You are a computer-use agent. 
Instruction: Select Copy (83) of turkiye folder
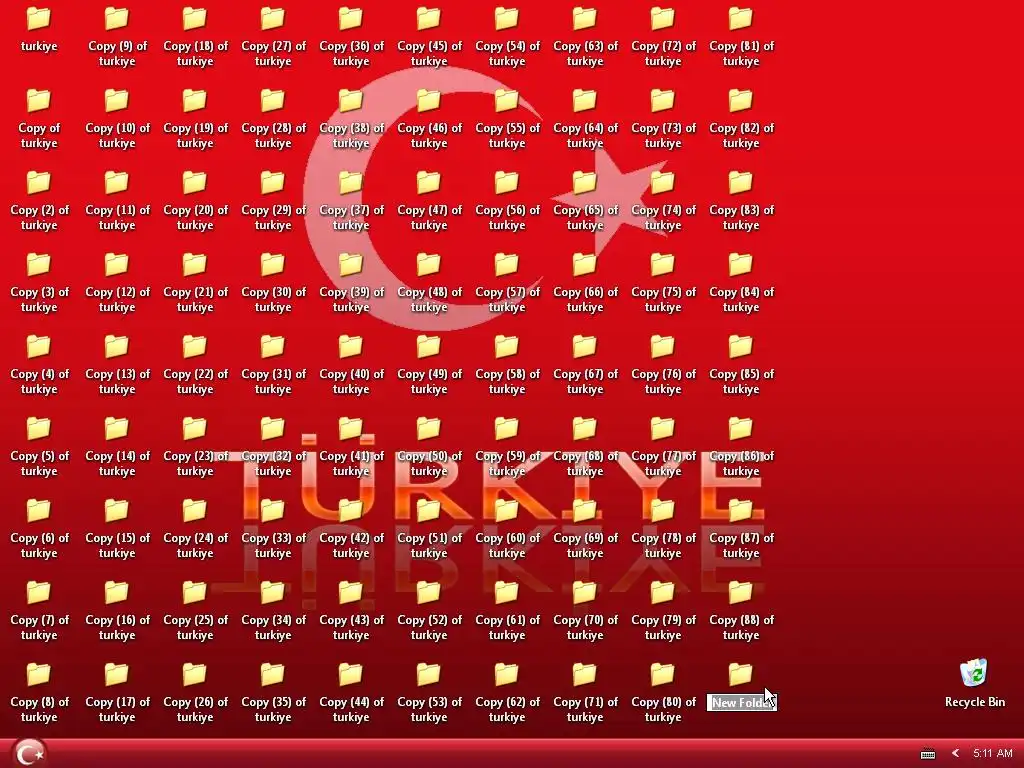(x=741, y=182)
